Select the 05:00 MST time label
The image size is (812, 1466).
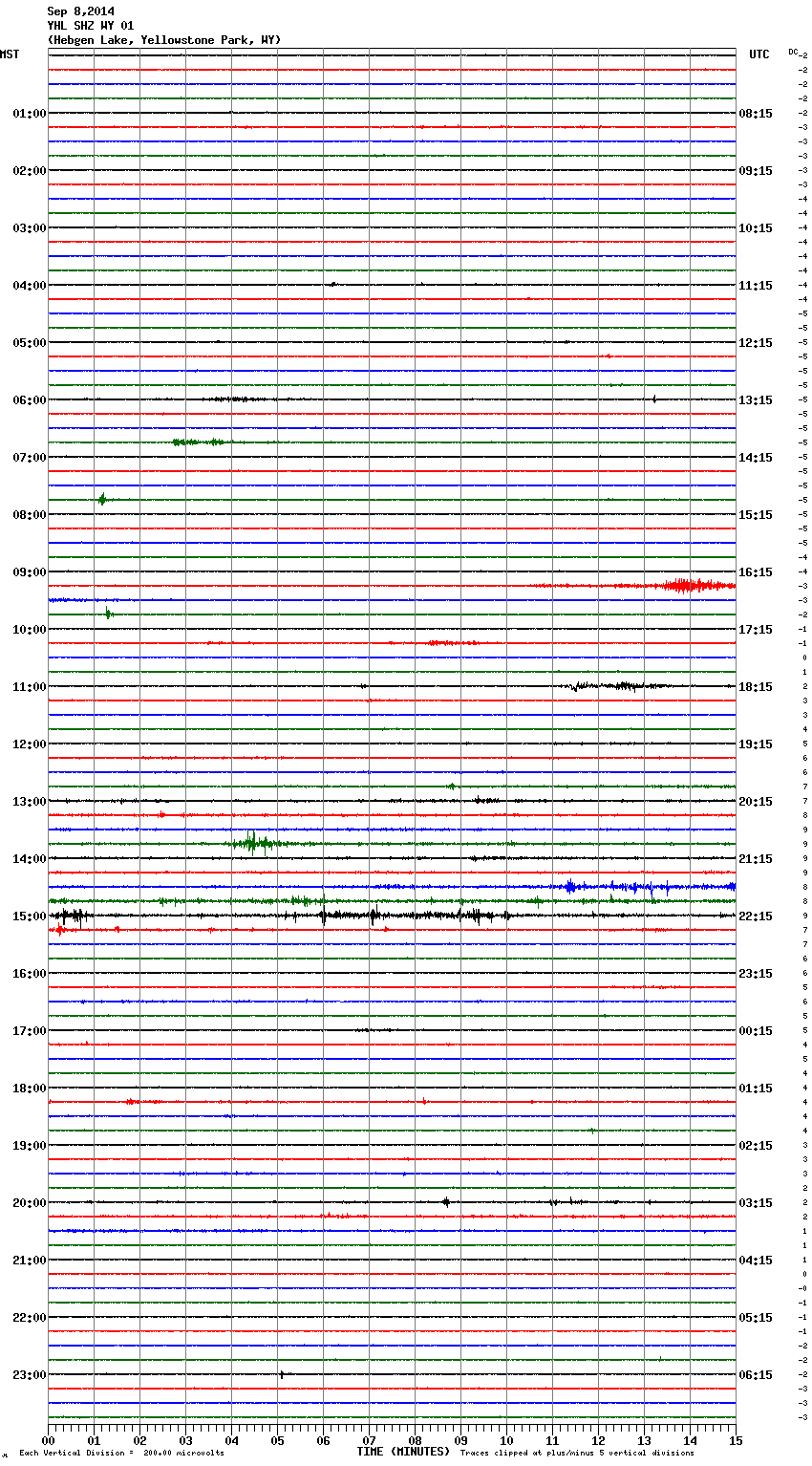[29, 343]
